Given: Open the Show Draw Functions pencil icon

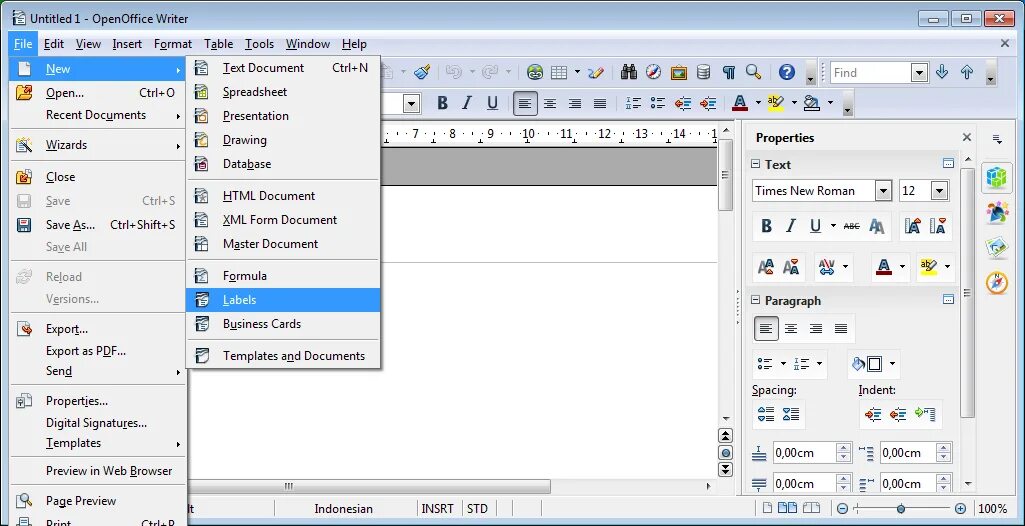Looking at the screenshot, I should tap(596, 72).
